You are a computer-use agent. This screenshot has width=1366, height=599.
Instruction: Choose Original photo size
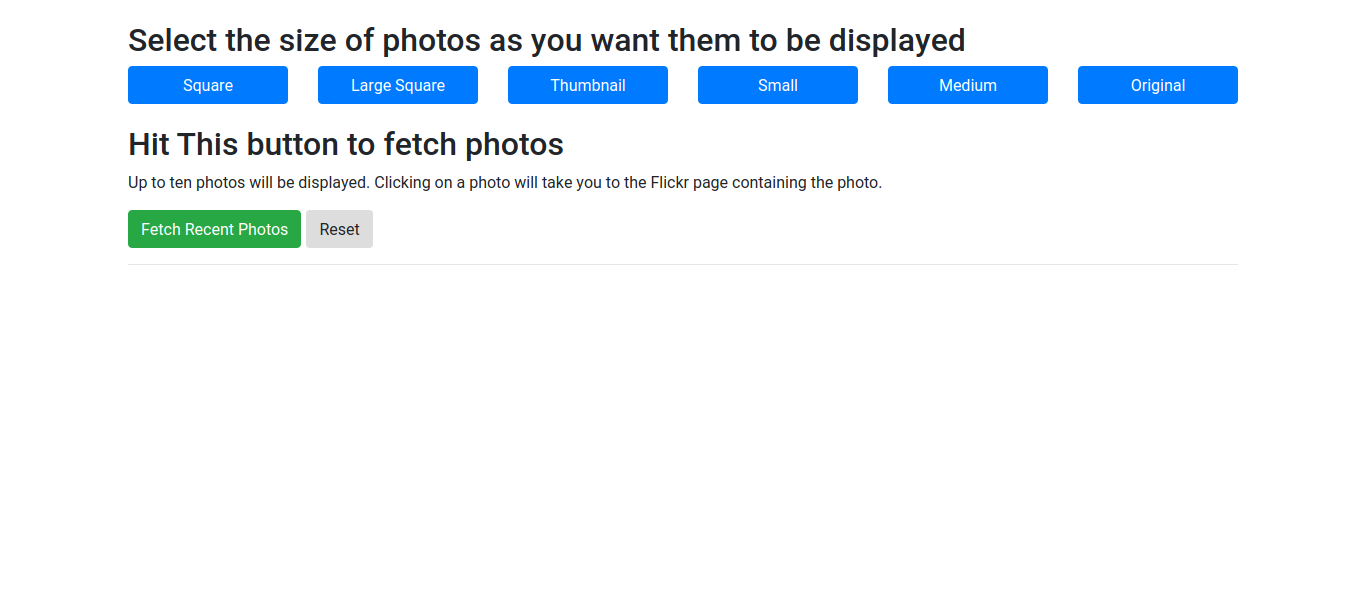[x=1158, y=85]
